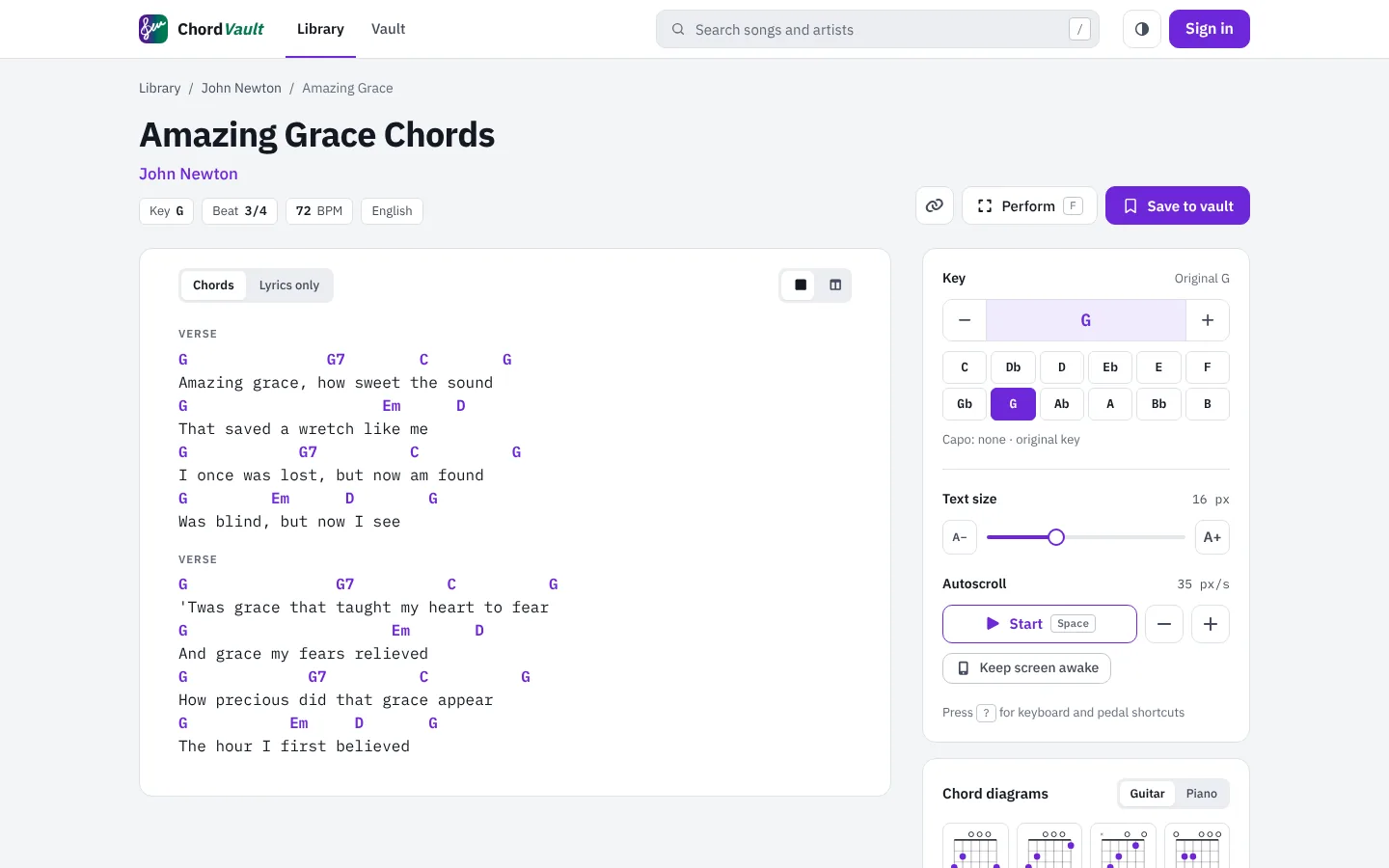
Task: Show Guitar chord diagrams
Action: point(1147,794)
